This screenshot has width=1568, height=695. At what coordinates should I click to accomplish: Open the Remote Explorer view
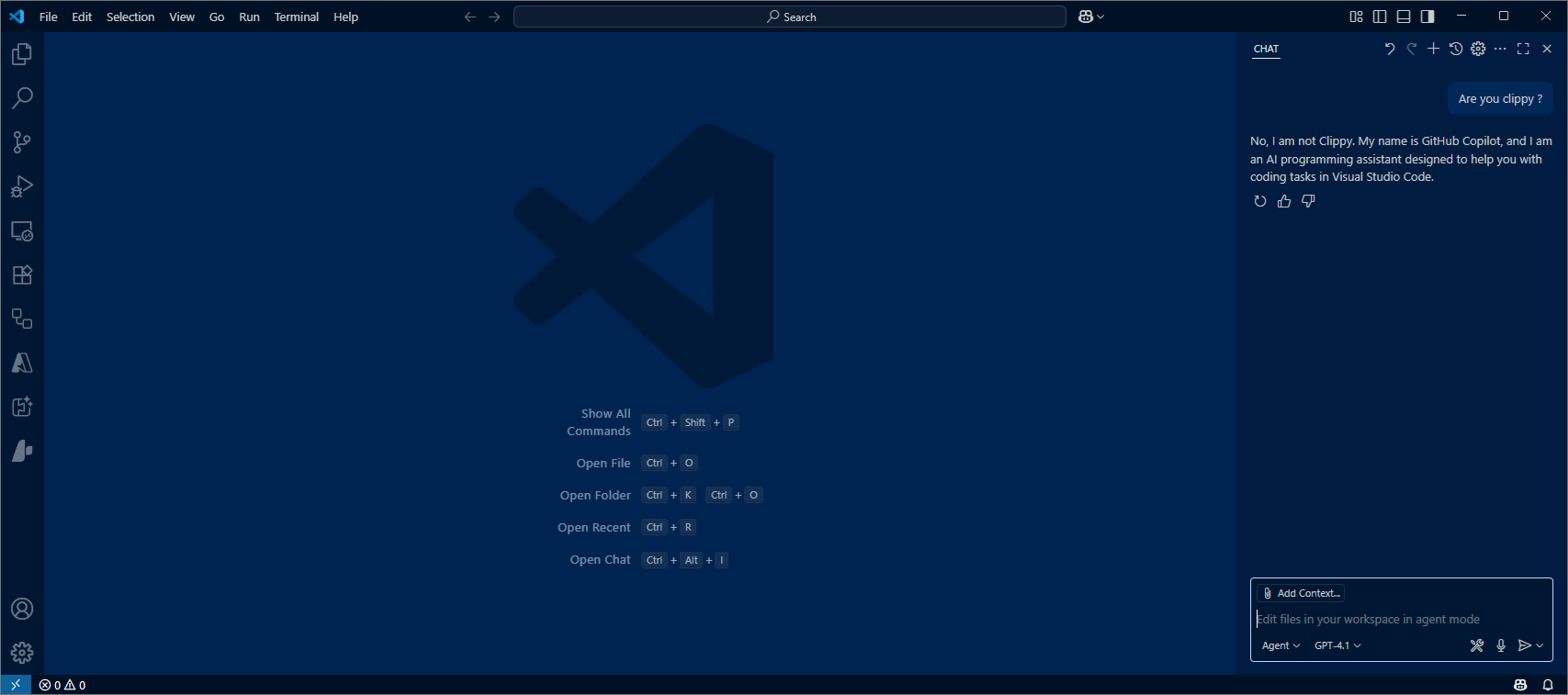22,231
